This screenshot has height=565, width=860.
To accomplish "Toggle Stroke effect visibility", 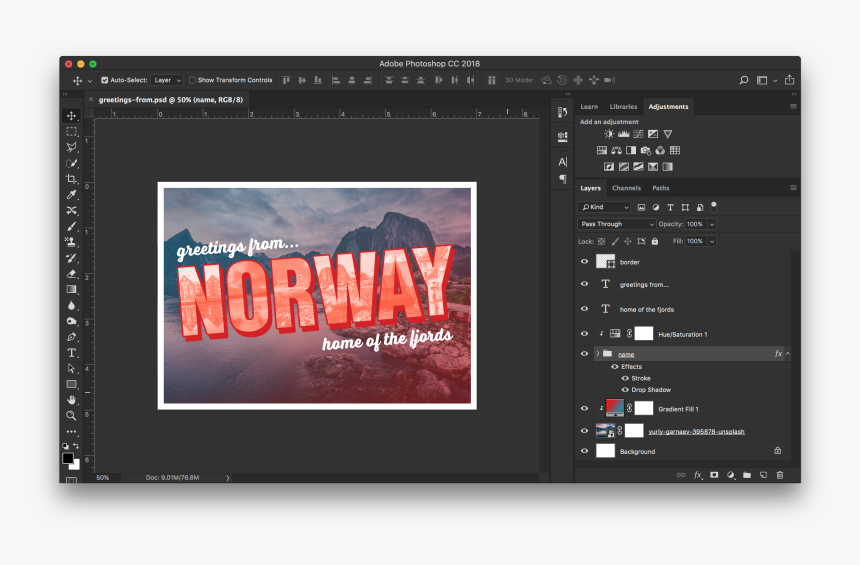I will [x=625, y=378].
